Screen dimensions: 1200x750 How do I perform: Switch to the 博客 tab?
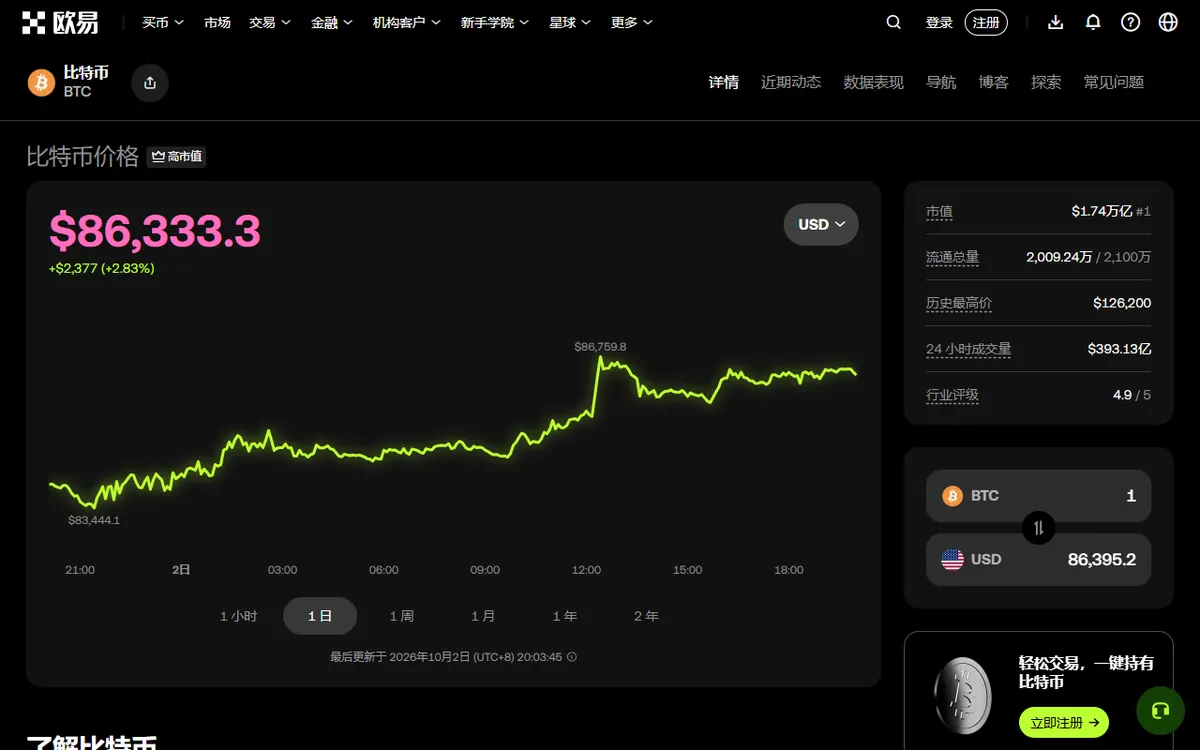pyautogui.click(x=994, y=82)
